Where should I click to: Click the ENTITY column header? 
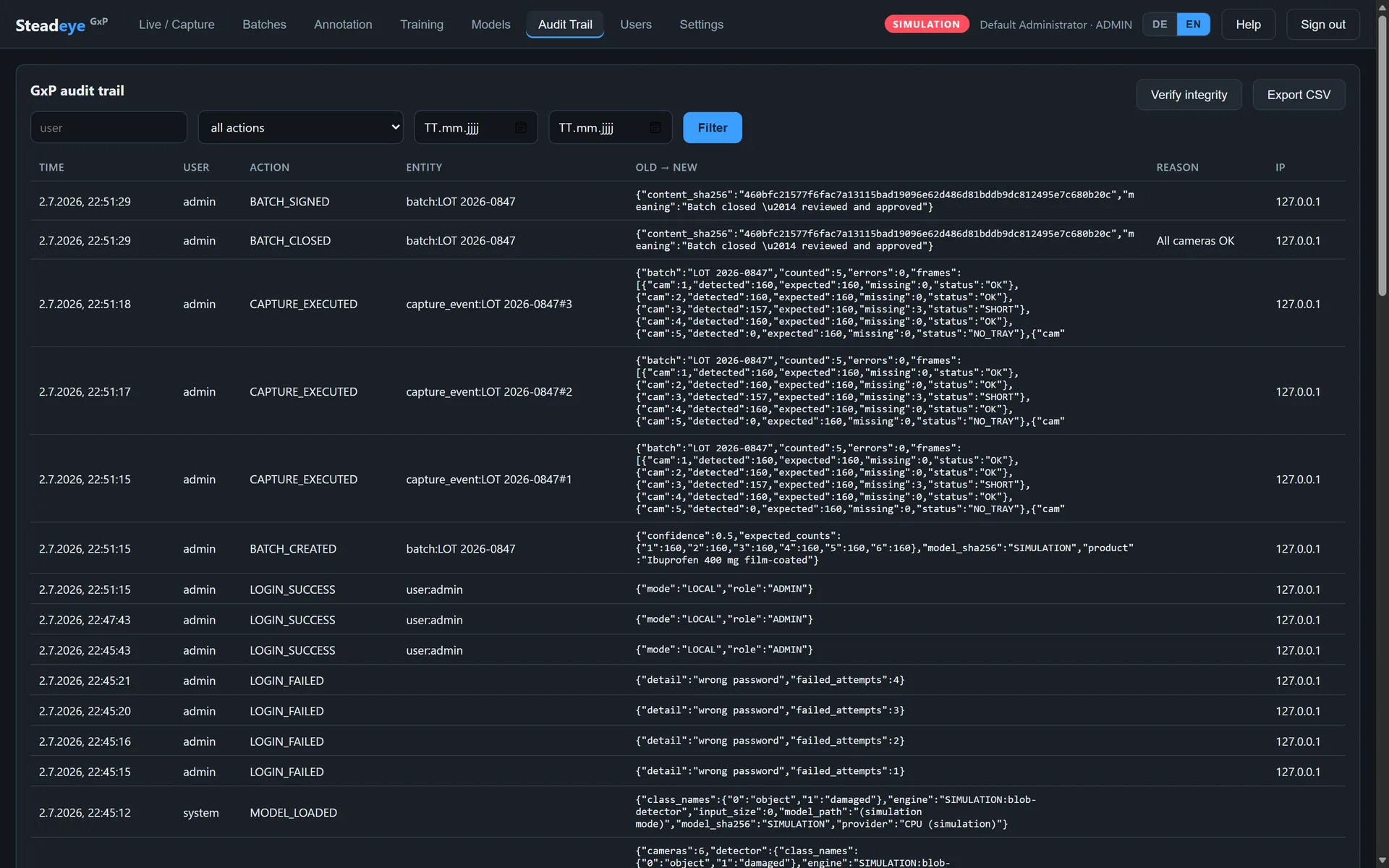(424, 167)
